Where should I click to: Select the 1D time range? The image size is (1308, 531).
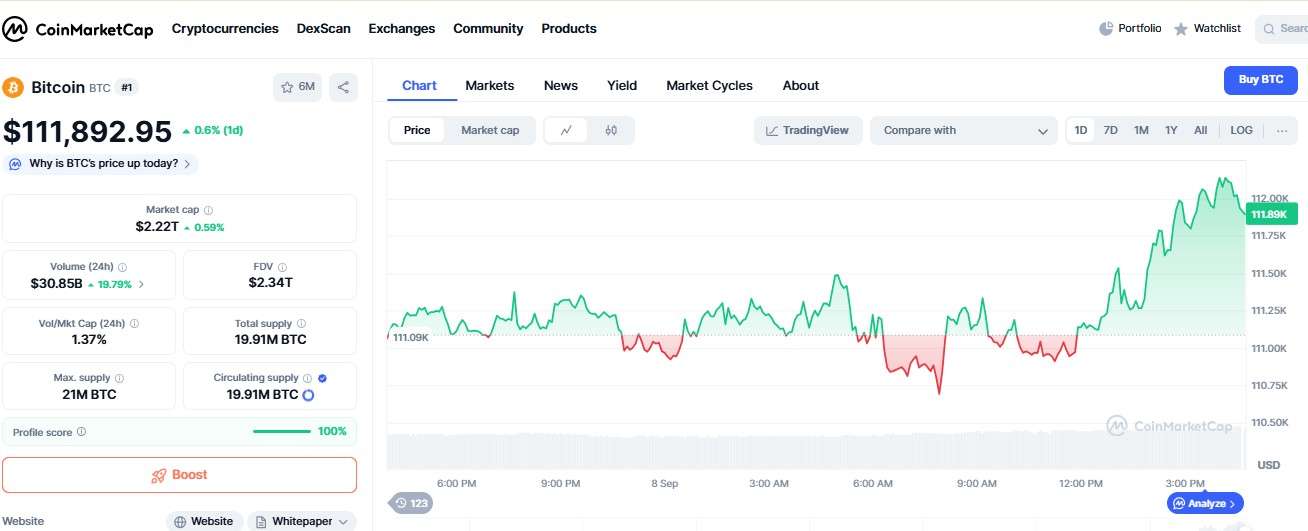[1081, 130]
